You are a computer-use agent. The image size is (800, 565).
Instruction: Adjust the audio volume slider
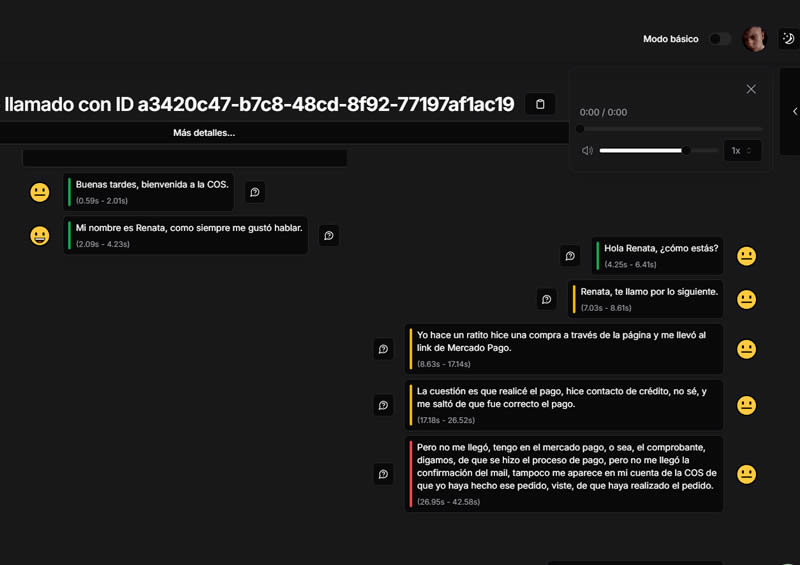658,151
